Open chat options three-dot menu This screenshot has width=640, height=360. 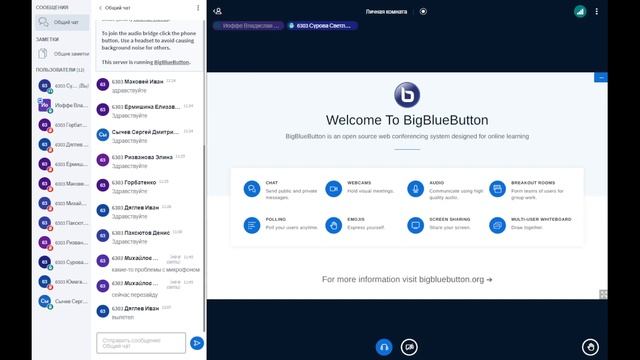(198, 8)
